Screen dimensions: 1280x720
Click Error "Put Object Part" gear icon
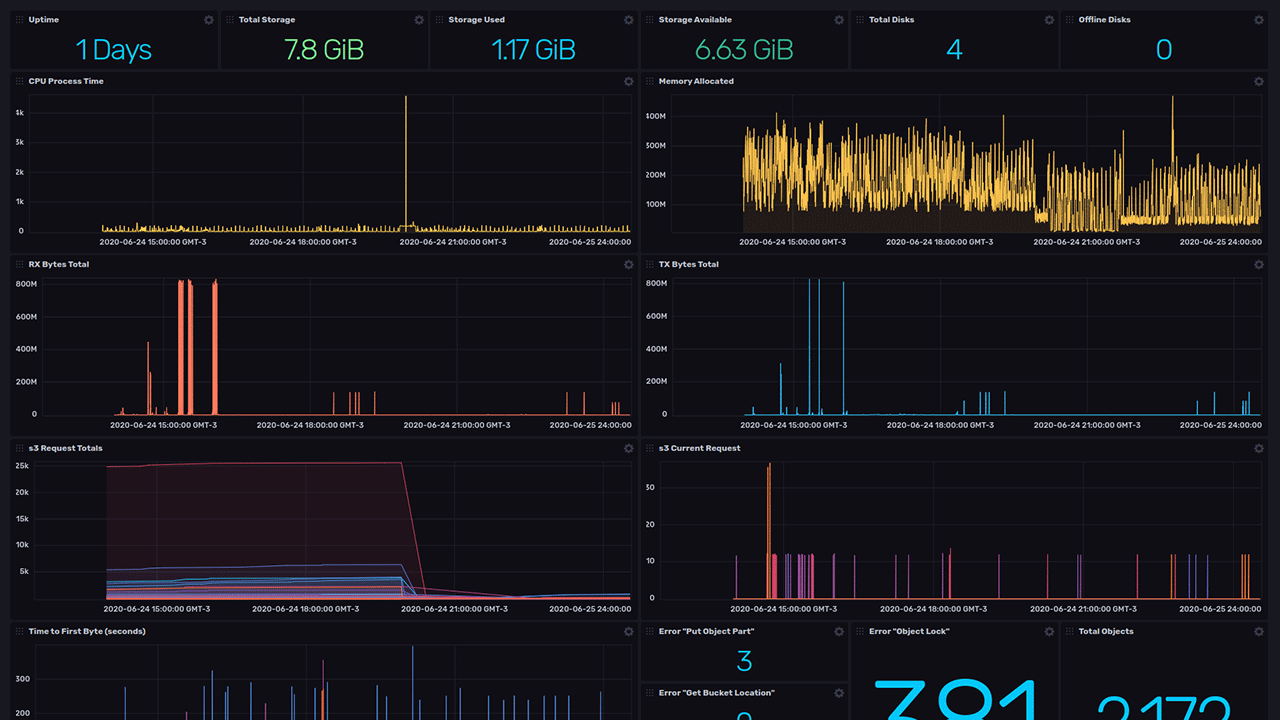[x=839, y=632]
